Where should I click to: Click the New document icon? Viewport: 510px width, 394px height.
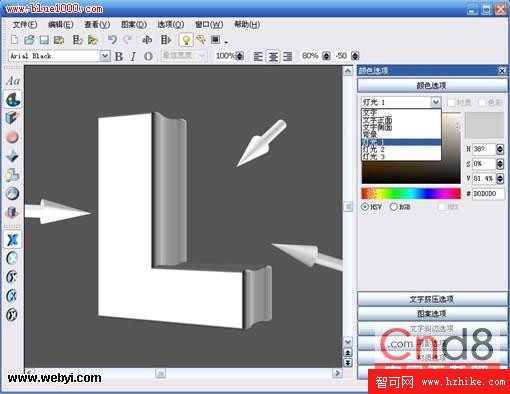coord(14,40)
